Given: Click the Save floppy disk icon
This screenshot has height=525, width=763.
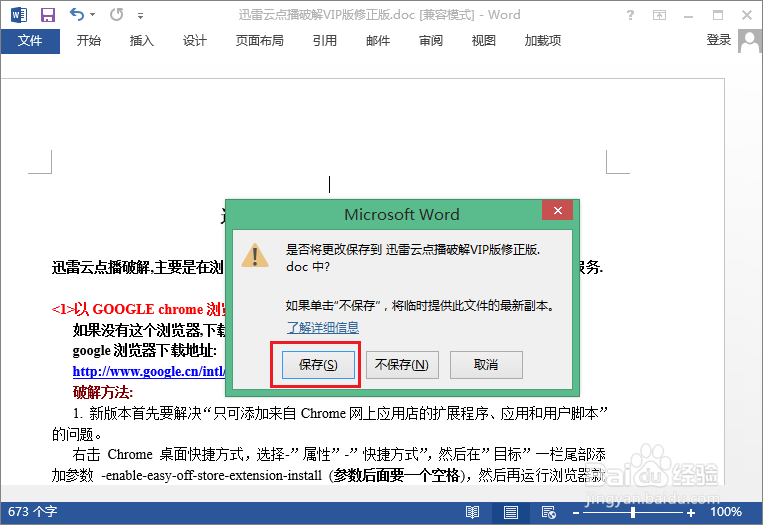Looking at the screenshot, I should [x=48, y=15].
